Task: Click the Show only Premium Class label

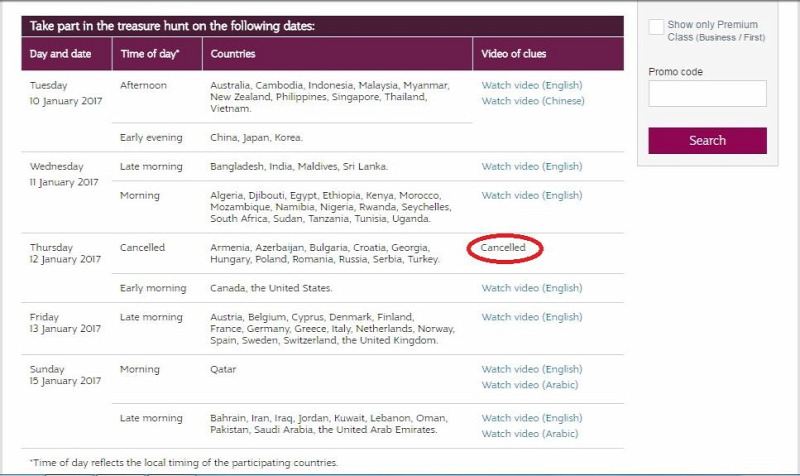Action: [716, 31]
